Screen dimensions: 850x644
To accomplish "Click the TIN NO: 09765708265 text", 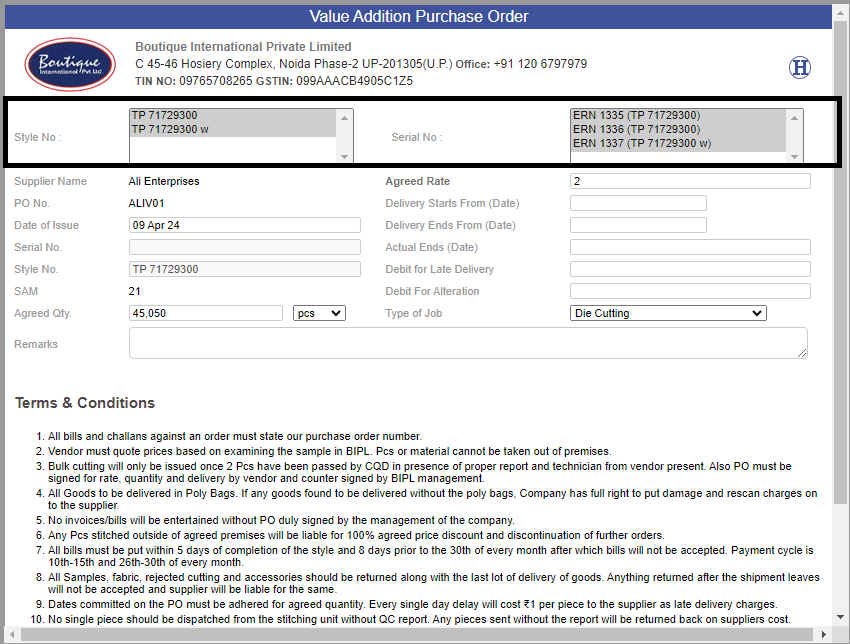I will 194,81.
